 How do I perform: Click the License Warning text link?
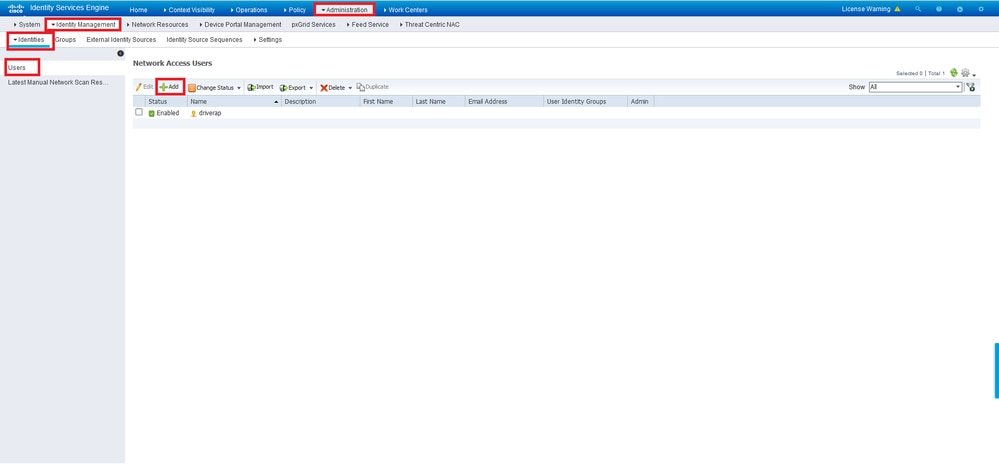[x=866, y=10]
